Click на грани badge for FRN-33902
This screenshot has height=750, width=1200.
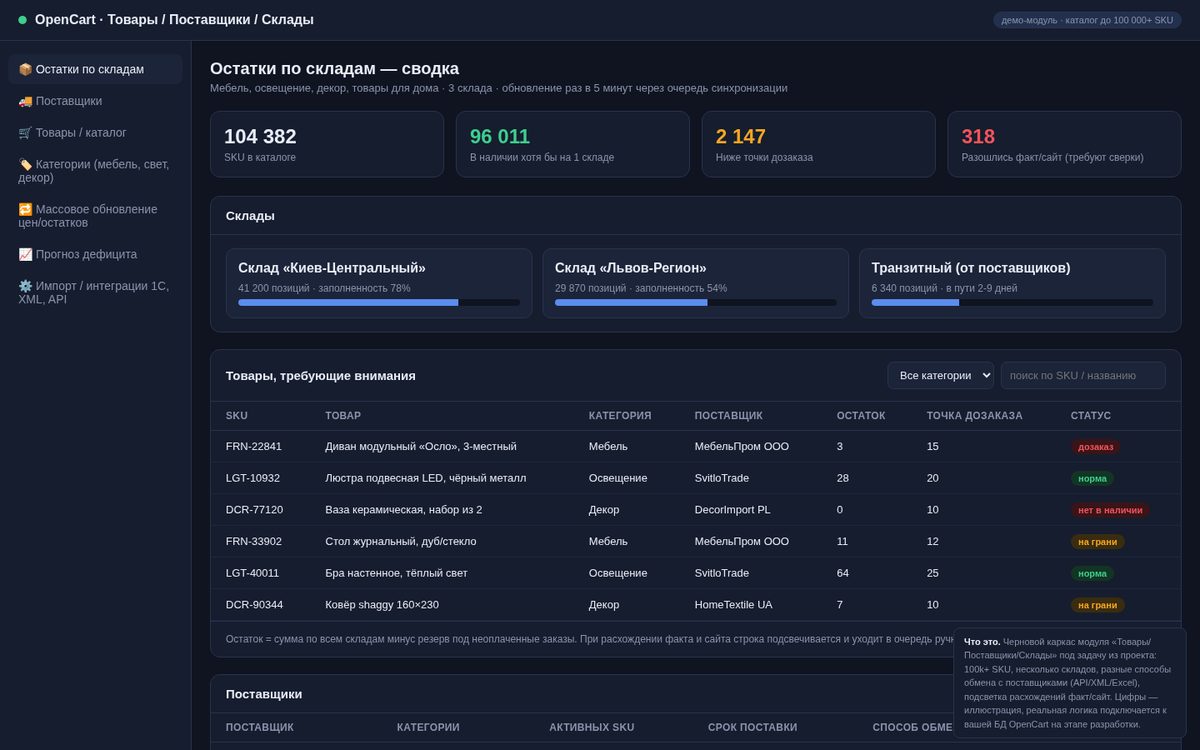click(x=1098, y=542)
